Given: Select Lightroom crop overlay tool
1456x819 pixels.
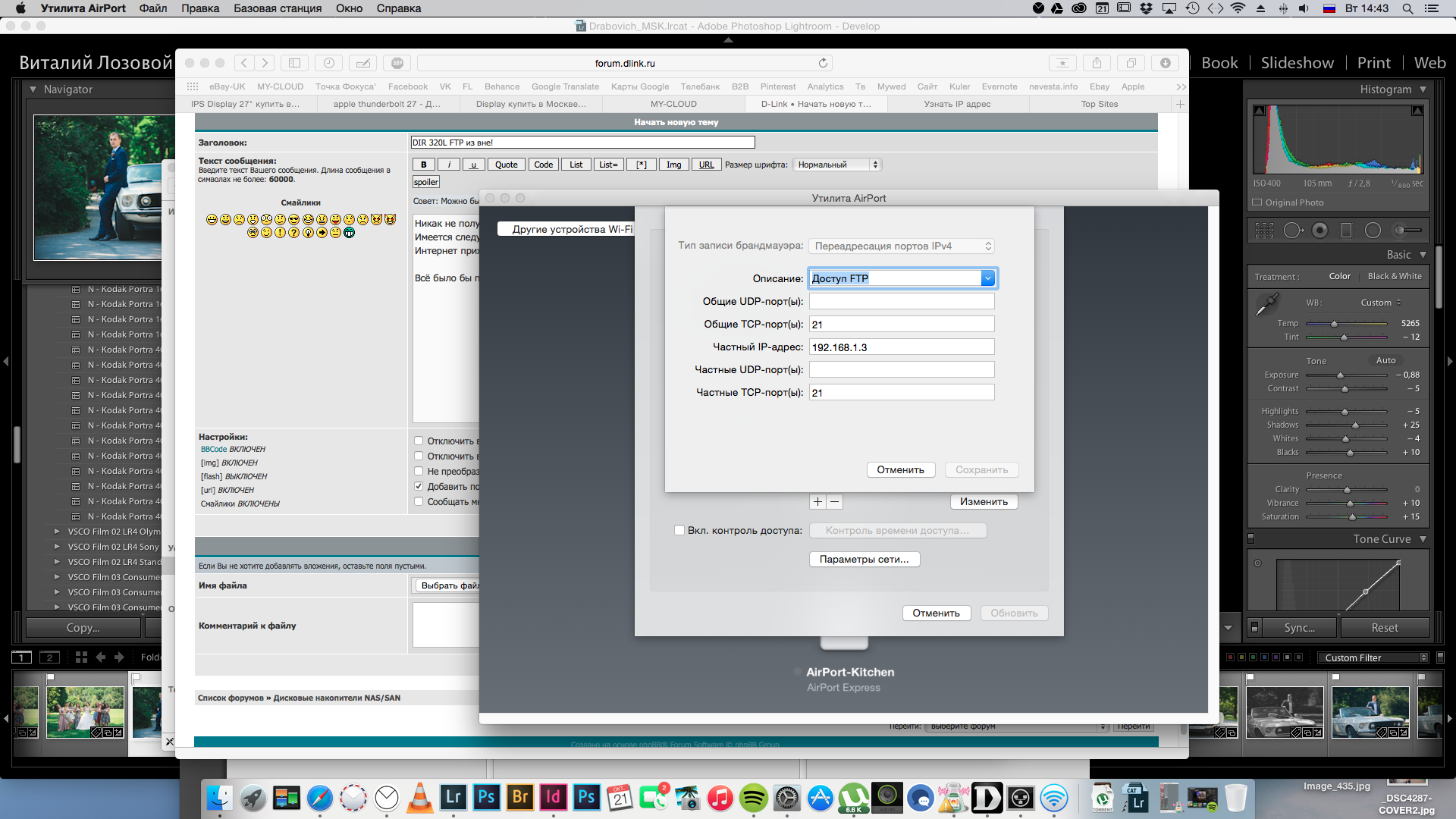Looking at the screenshot, I should (1264, 231).
